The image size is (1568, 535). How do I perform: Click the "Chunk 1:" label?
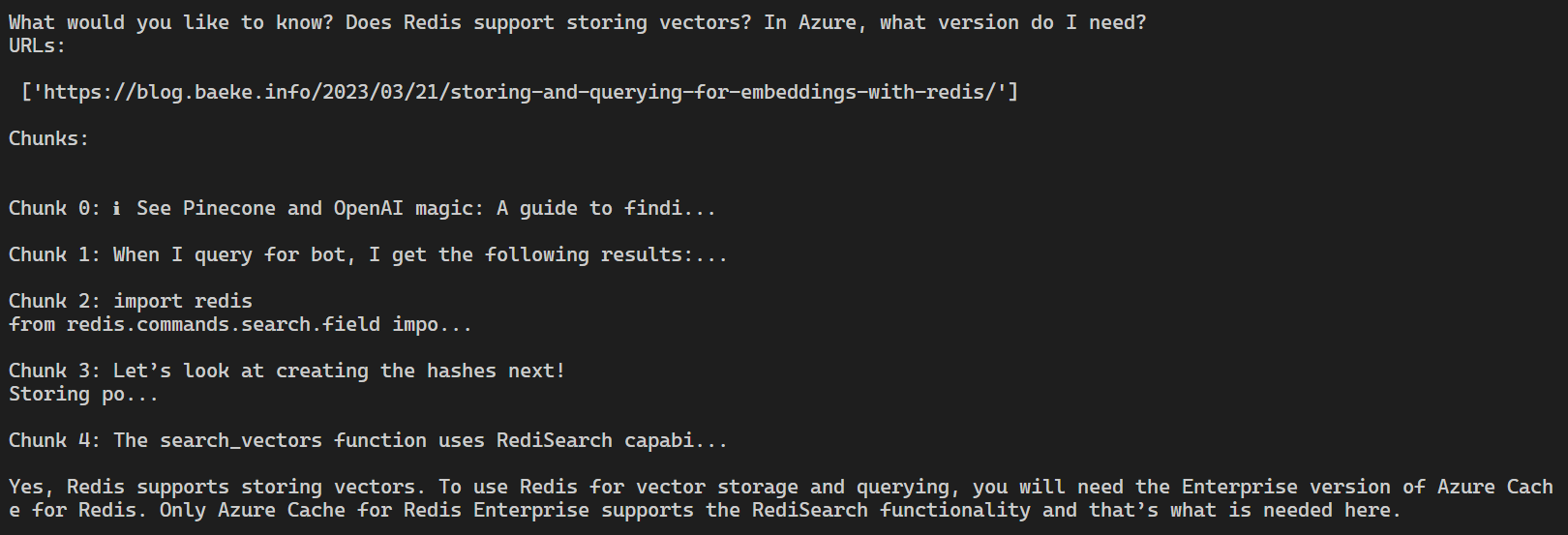(x=54, y=254)
